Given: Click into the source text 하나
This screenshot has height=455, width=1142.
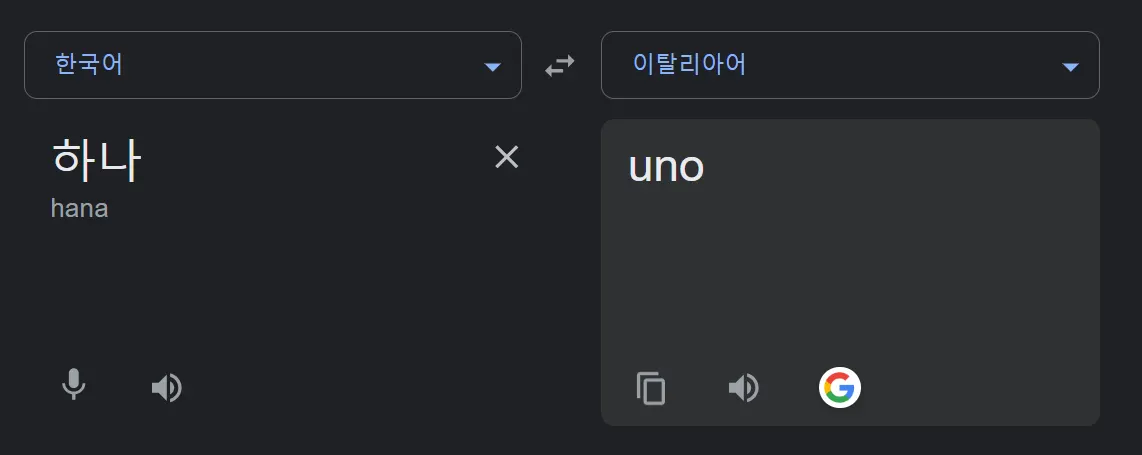Looking at the screenshot, I should pos(96,160).
